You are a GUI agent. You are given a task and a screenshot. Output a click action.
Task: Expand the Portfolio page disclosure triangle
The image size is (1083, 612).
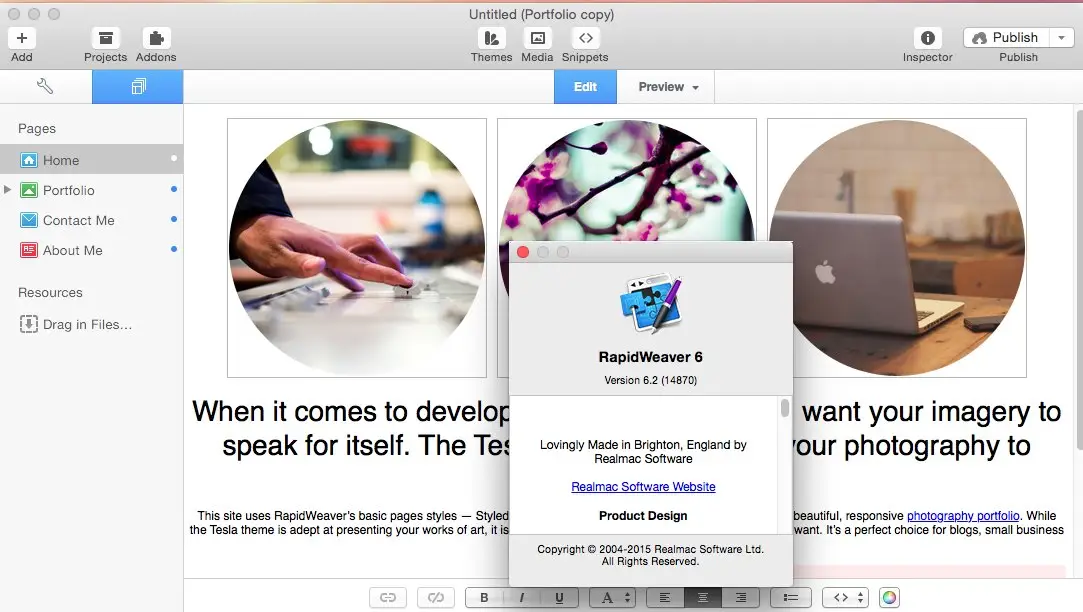8,189
